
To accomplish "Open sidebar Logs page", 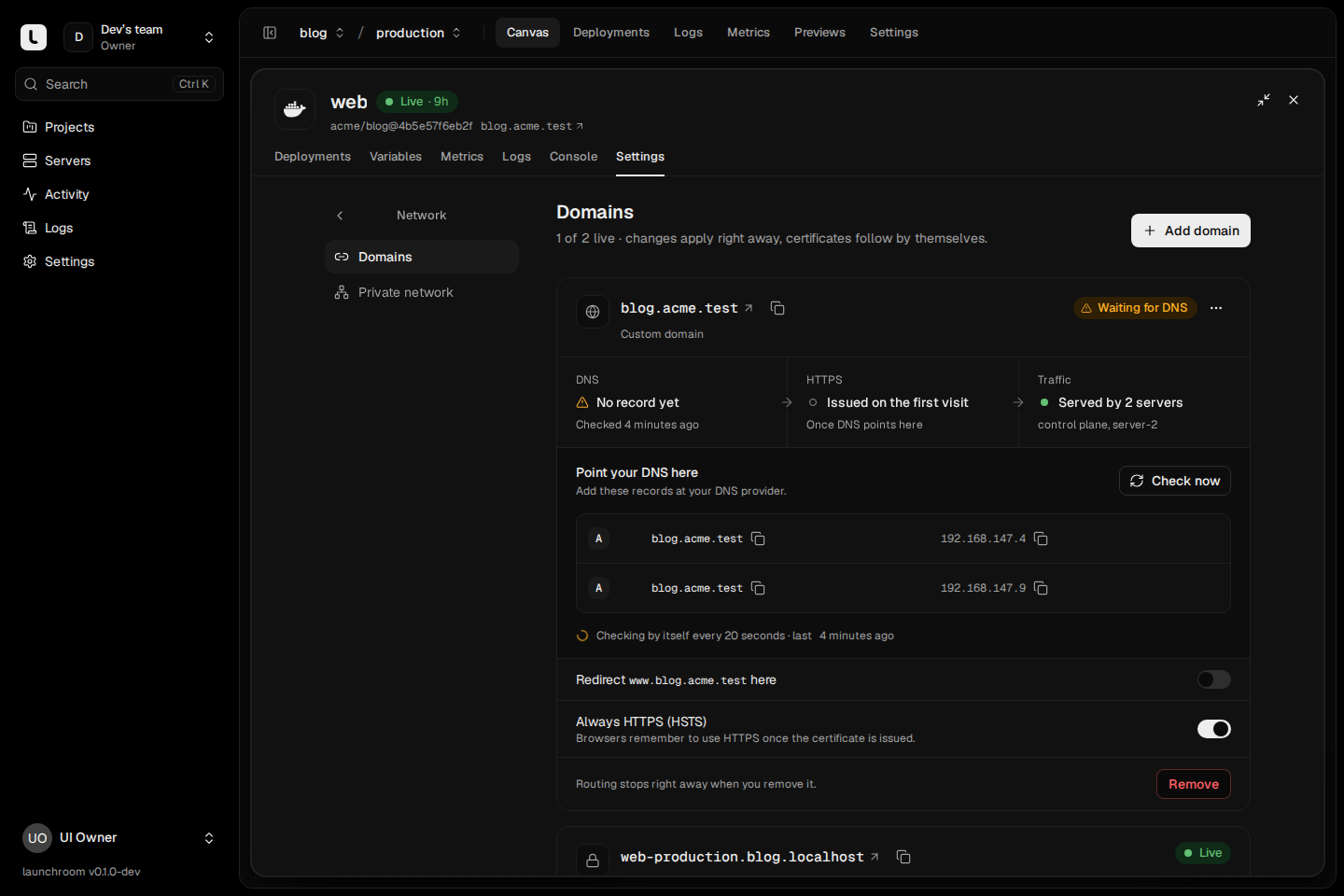I will (x=119, y=228).
